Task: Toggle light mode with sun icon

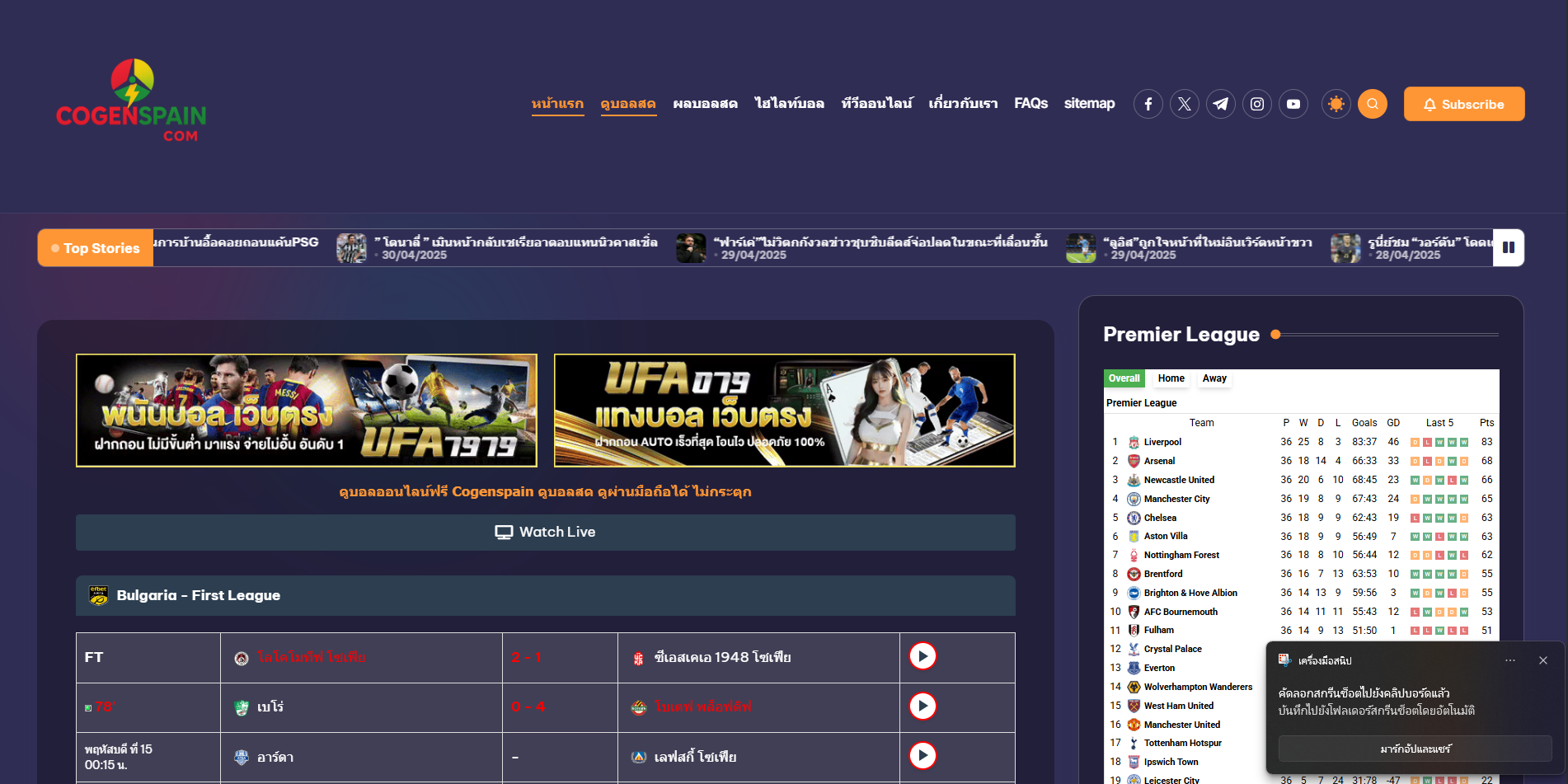Action: (1336, 104)
